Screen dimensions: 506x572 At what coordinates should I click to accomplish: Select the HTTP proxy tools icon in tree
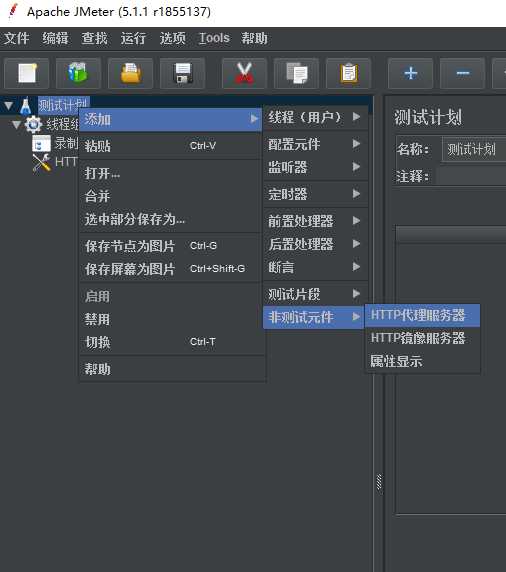(x=42, y=162)
